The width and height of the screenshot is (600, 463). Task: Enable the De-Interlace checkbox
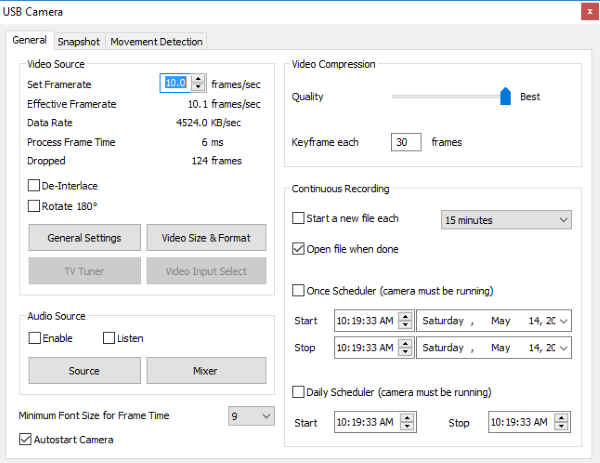pos(35,186)
